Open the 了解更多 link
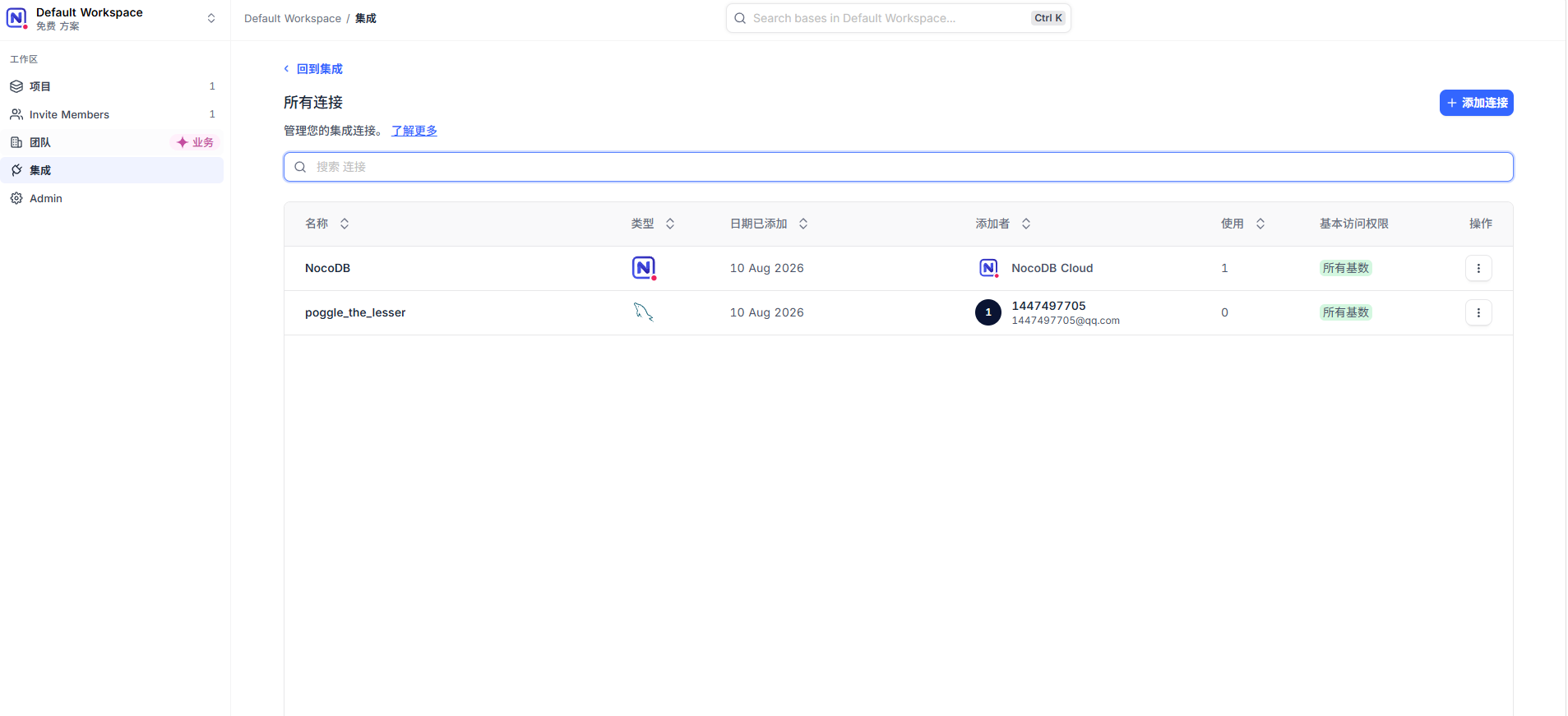1568x716 pixels. coord(414,131)
